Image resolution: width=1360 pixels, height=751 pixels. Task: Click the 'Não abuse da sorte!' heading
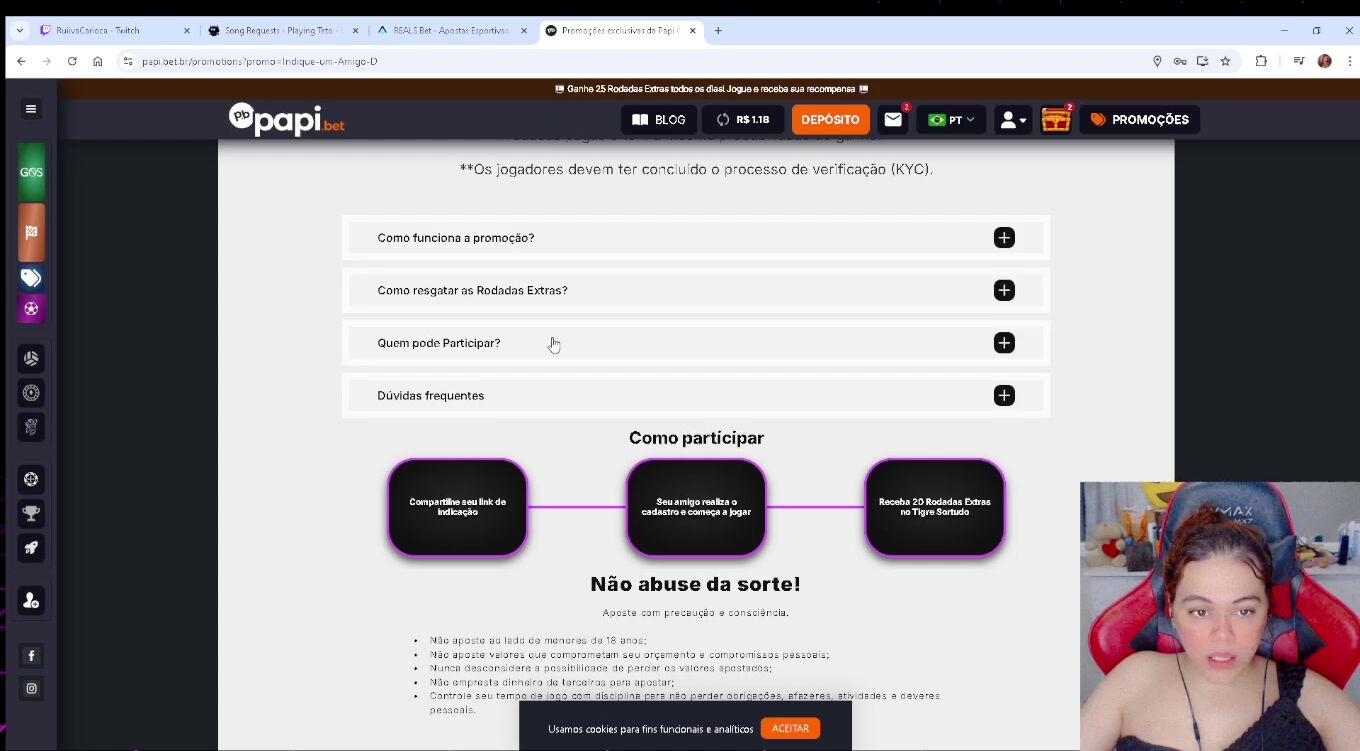click(x=695, y=584)
